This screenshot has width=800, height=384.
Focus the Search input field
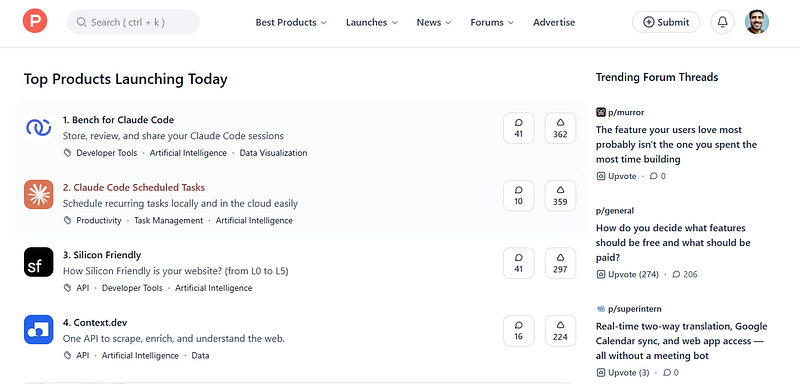pos(133,22)
